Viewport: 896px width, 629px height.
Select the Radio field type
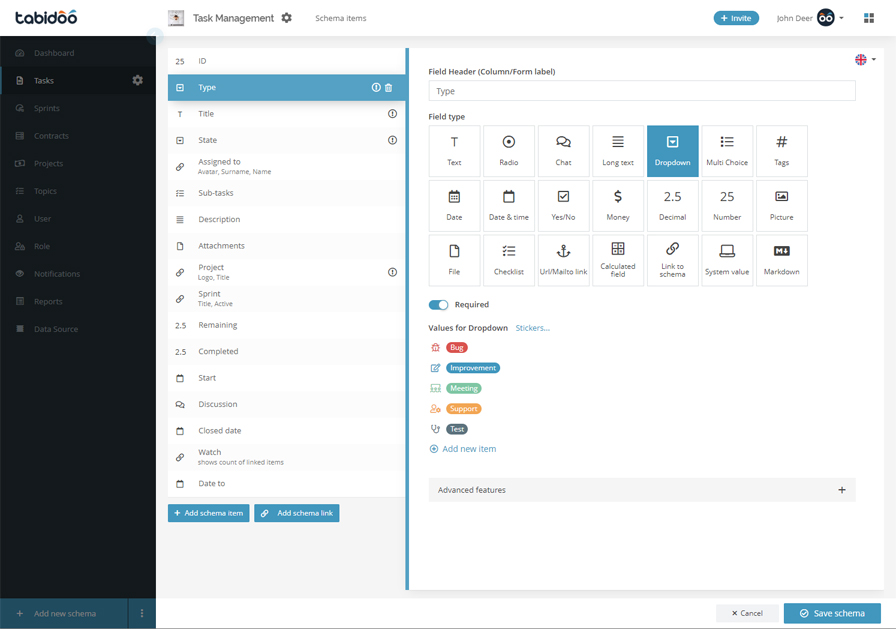(x=509, y=151)
